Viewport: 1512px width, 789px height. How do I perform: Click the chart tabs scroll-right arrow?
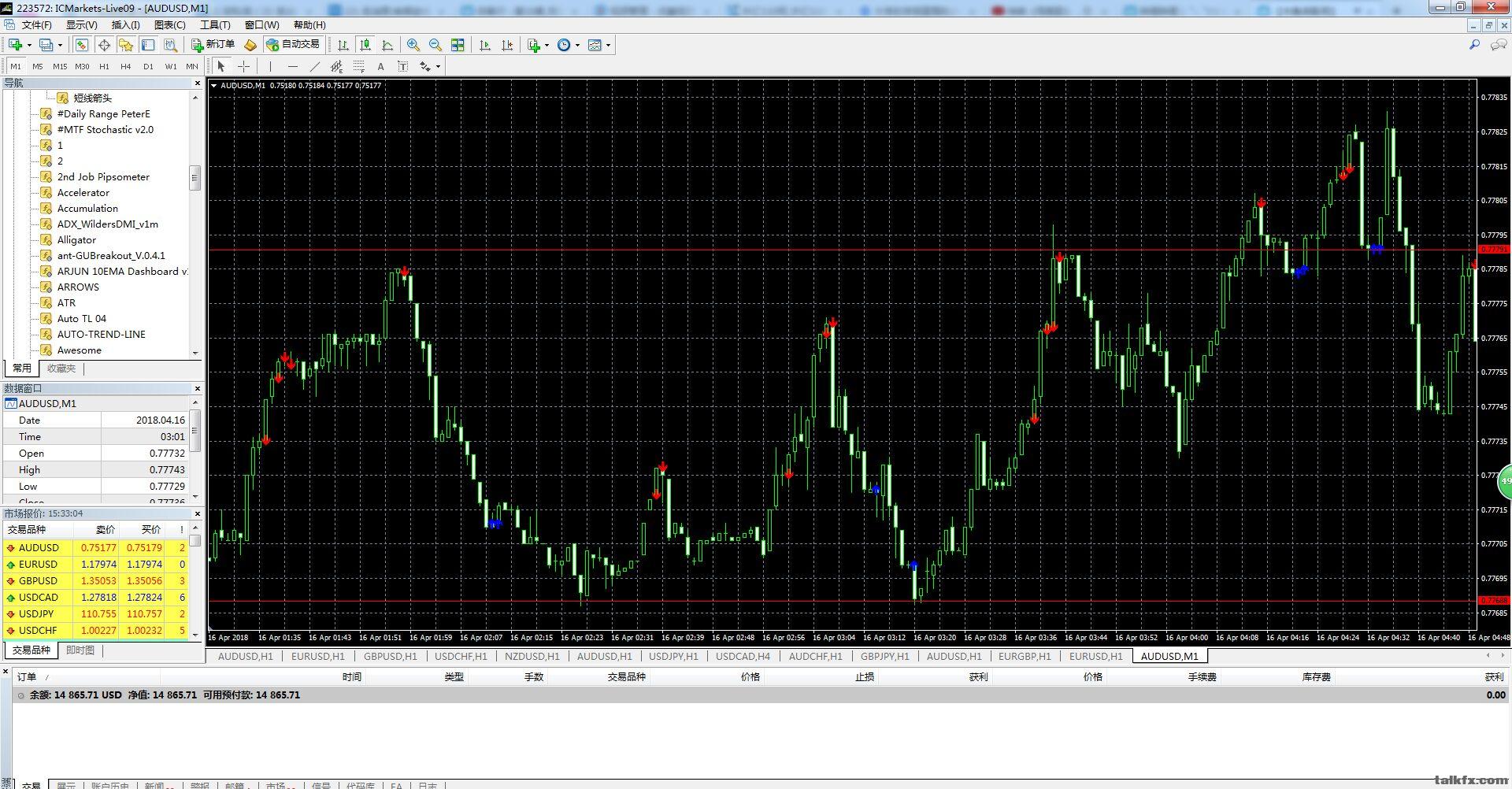point(1501,655)
